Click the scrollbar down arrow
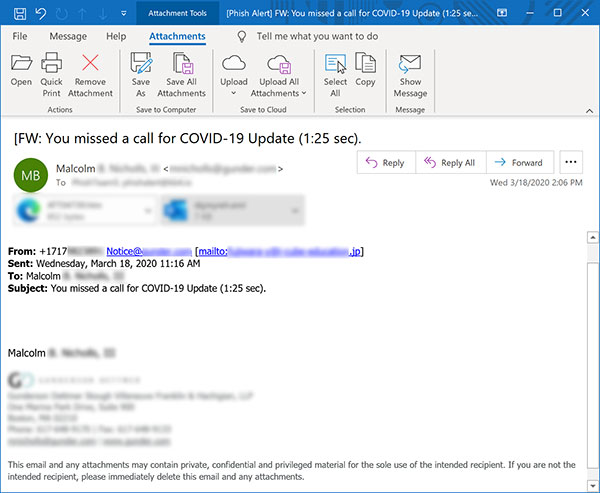Image resolution: width=600 pixels, height=493 pixels. pos(593,485)
